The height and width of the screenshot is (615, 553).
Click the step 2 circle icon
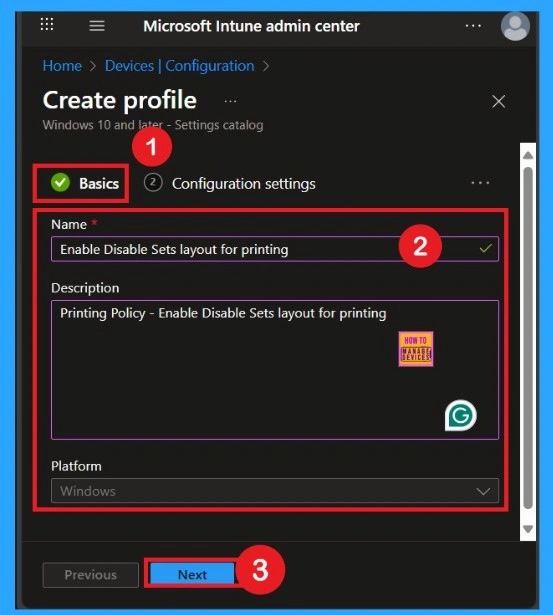coord(153,183)
